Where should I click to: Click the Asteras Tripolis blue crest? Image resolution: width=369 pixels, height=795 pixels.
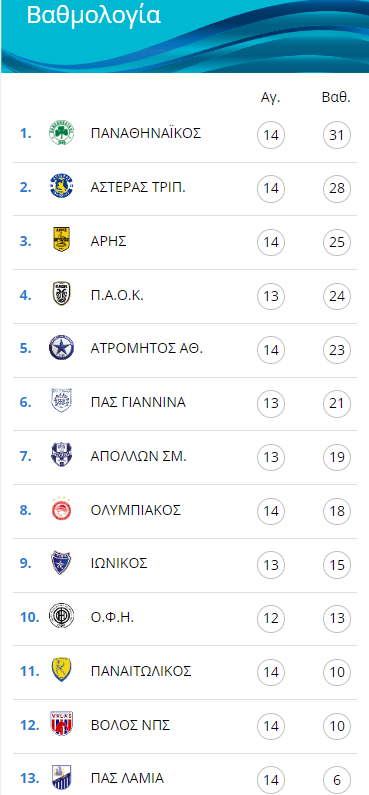[61, 186]
